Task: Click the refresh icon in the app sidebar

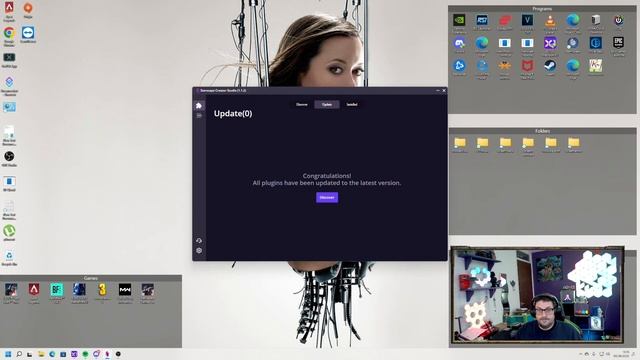Action: [199, 241]
